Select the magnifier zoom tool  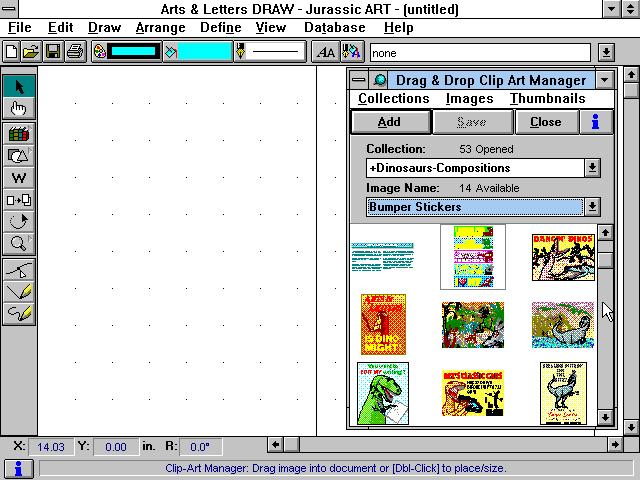point(19,244)
